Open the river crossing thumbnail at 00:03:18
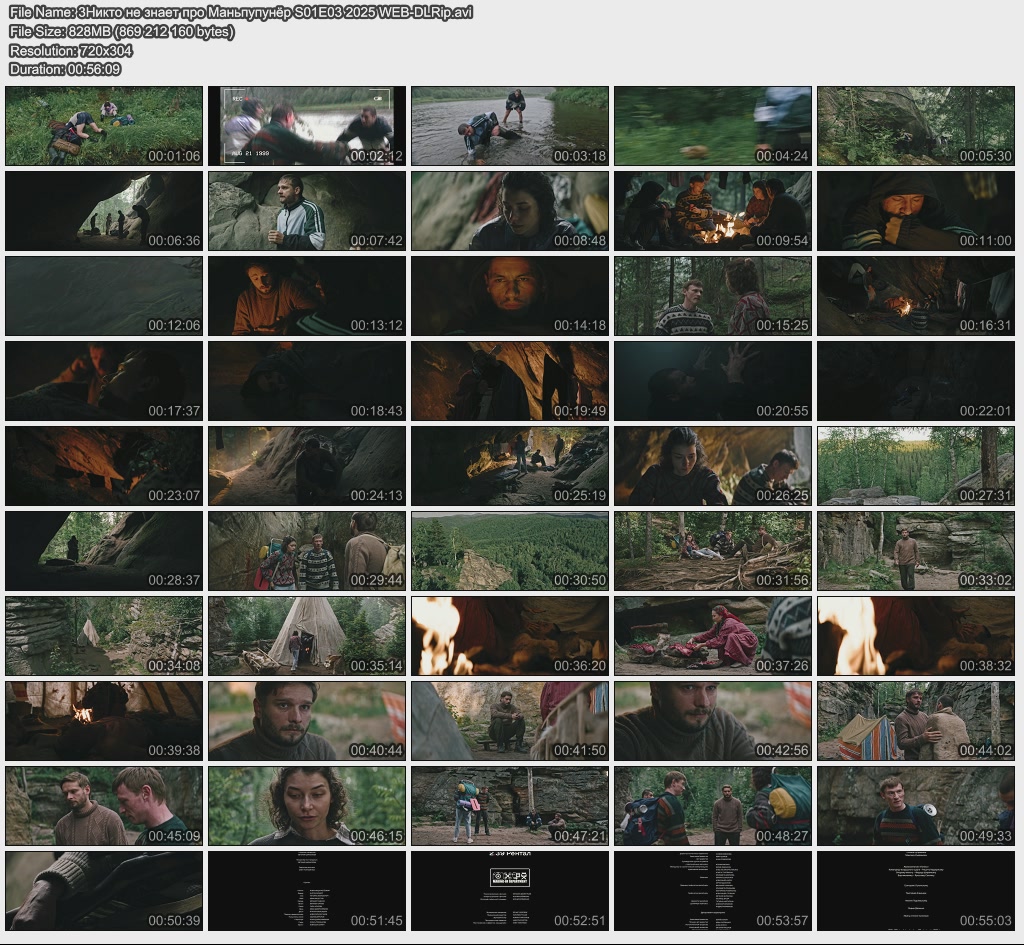The height and width of the screenshot is (945, 1024). point(510,126)
